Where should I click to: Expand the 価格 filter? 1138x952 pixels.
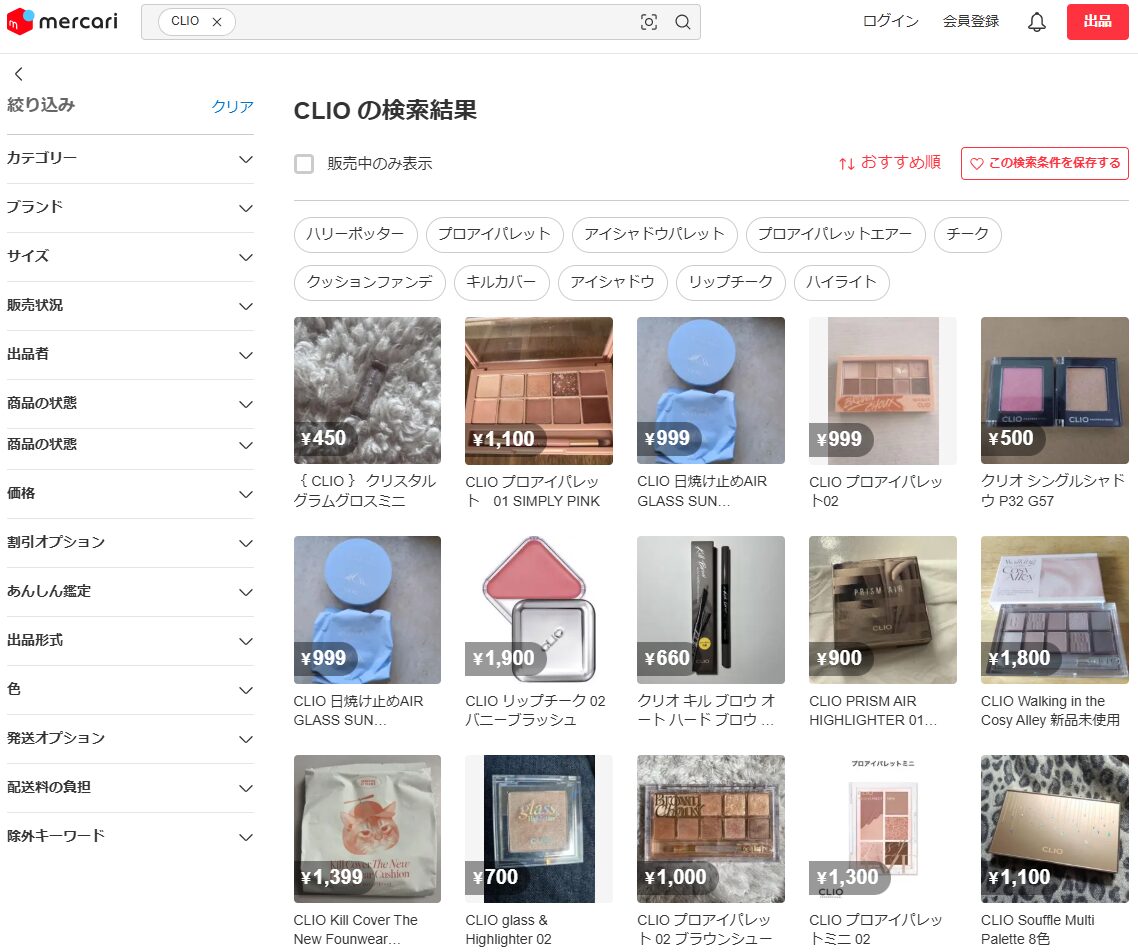[x=130, y=493]
